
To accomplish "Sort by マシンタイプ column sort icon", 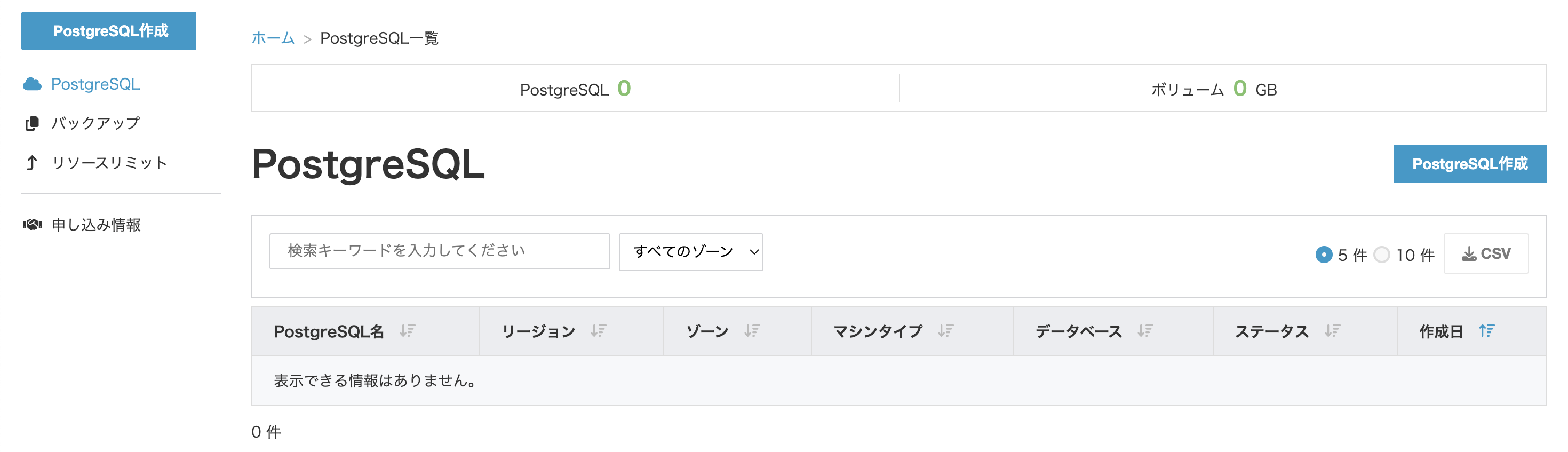I will click(x=945, y=331).
